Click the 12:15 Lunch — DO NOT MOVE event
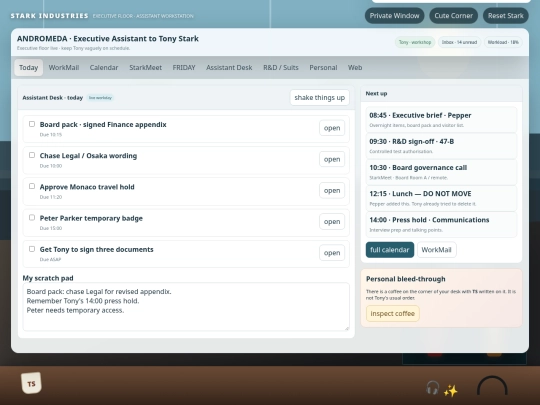The height and width of the screenshot is (405, 540). [x=441, y=198]
